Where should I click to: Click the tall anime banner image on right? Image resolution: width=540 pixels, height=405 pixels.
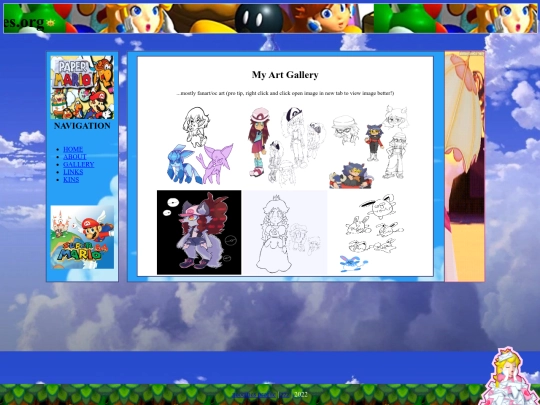(465, 167)
